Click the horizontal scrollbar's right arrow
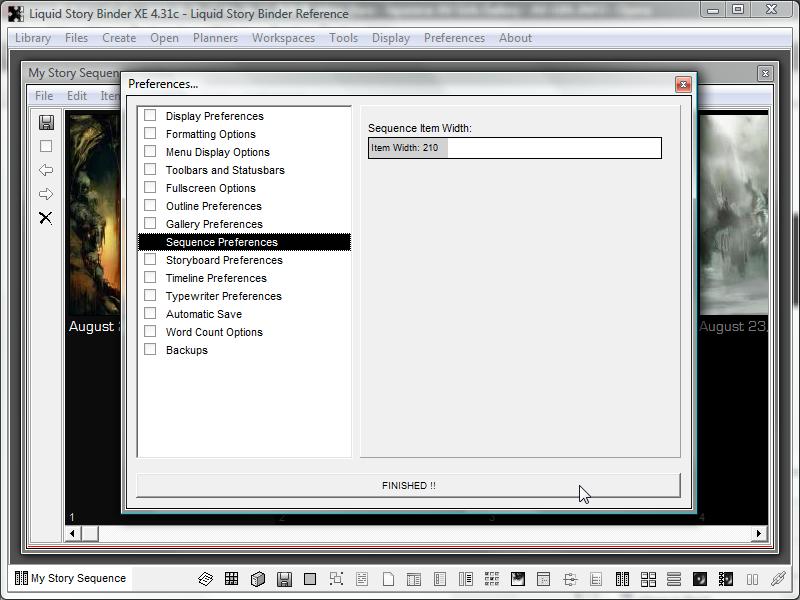Screen dimensions: 800x600 (759, 534)
